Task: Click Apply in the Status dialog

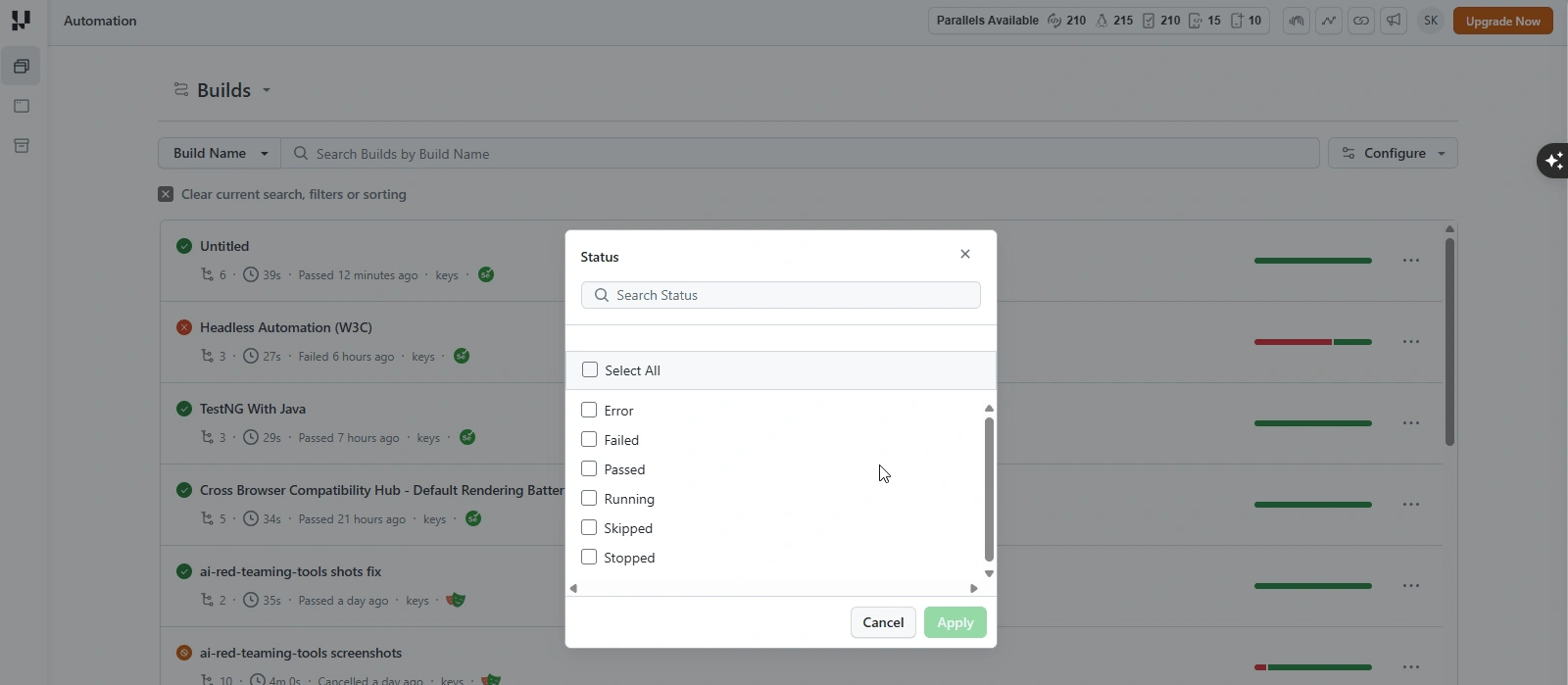Action: pyautogui.click(x=955, y=622)
